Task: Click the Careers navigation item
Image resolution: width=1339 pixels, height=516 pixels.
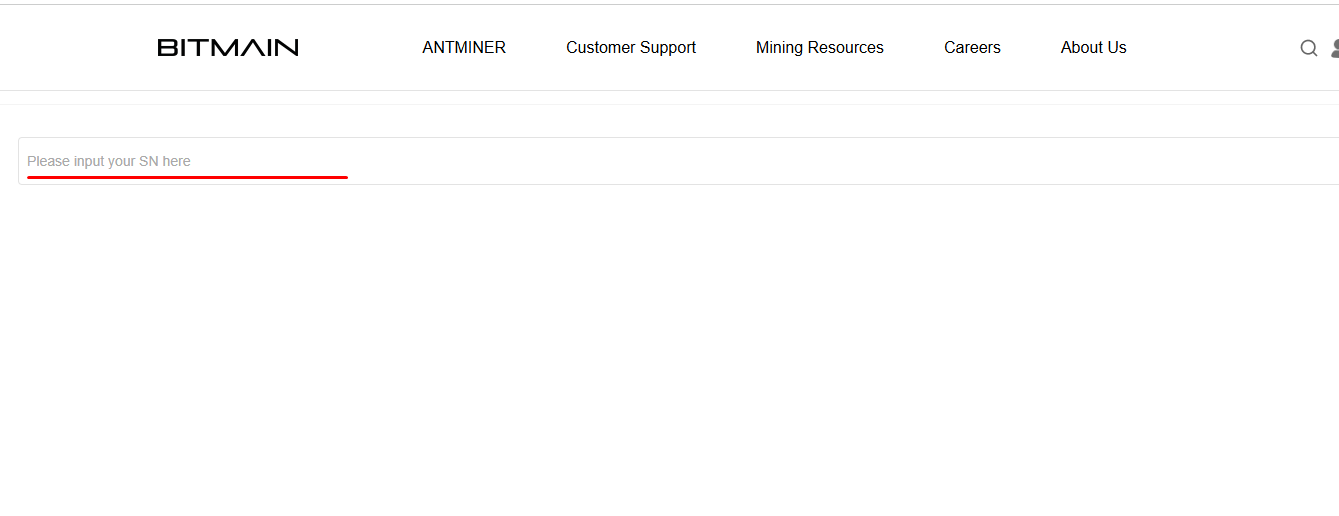Action: pos(972,47)
